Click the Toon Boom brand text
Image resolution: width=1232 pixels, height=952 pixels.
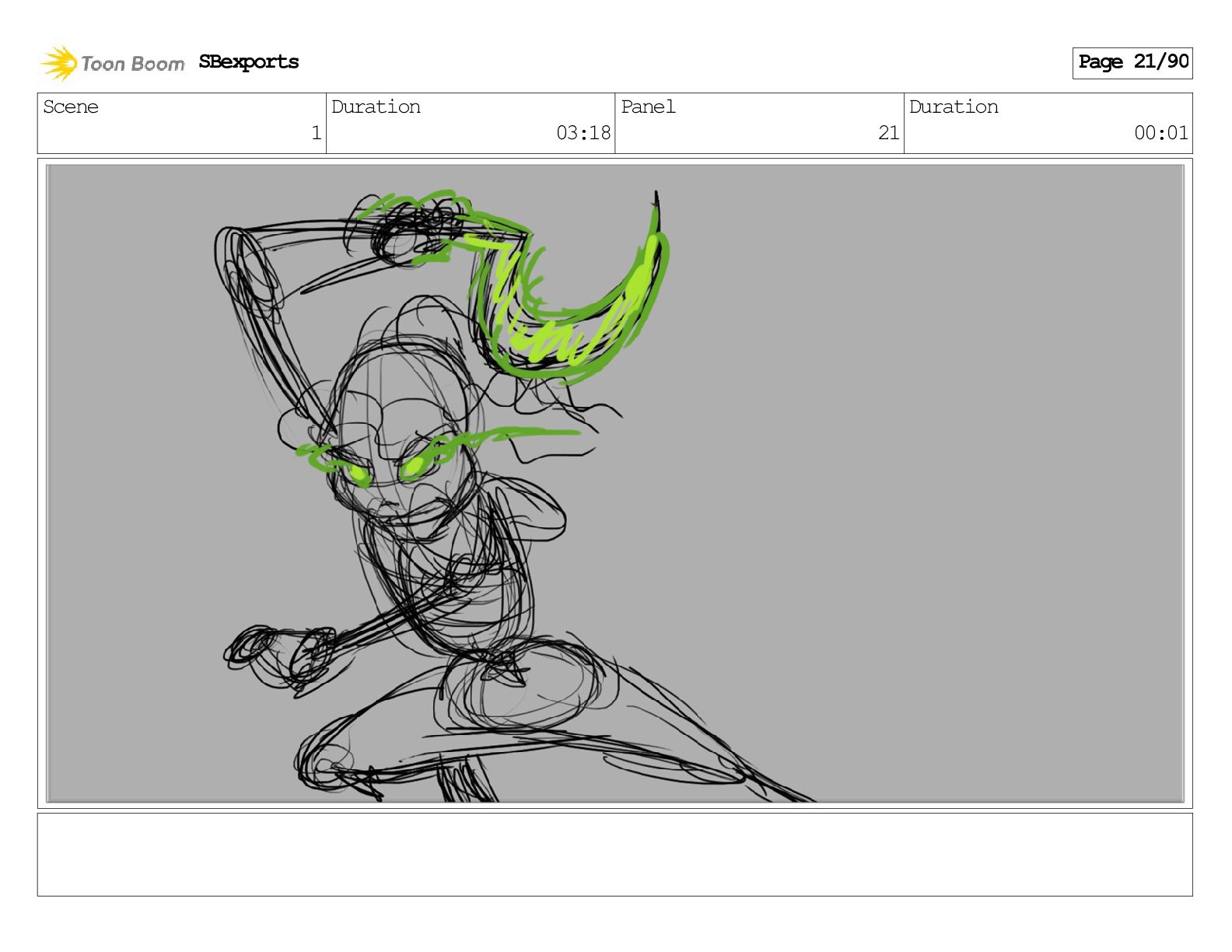coord(133,64)
